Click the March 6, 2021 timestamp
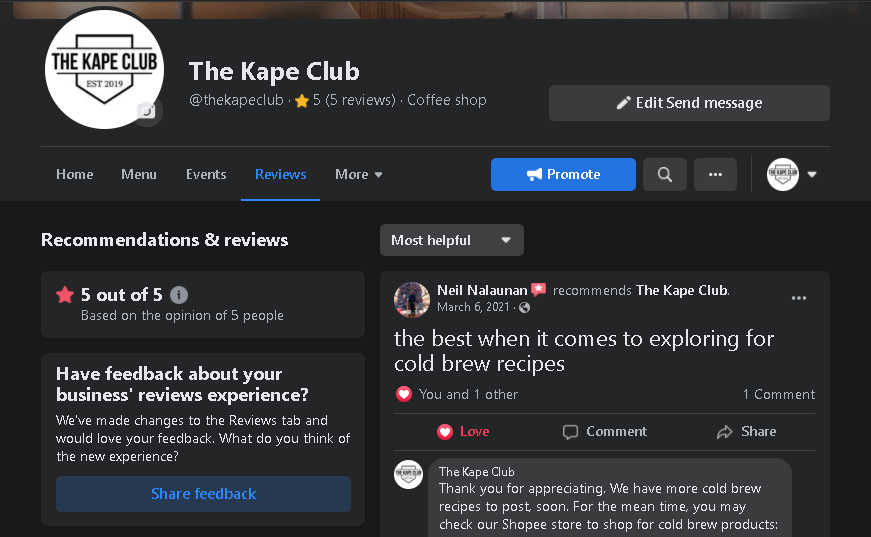 point(473,307)
